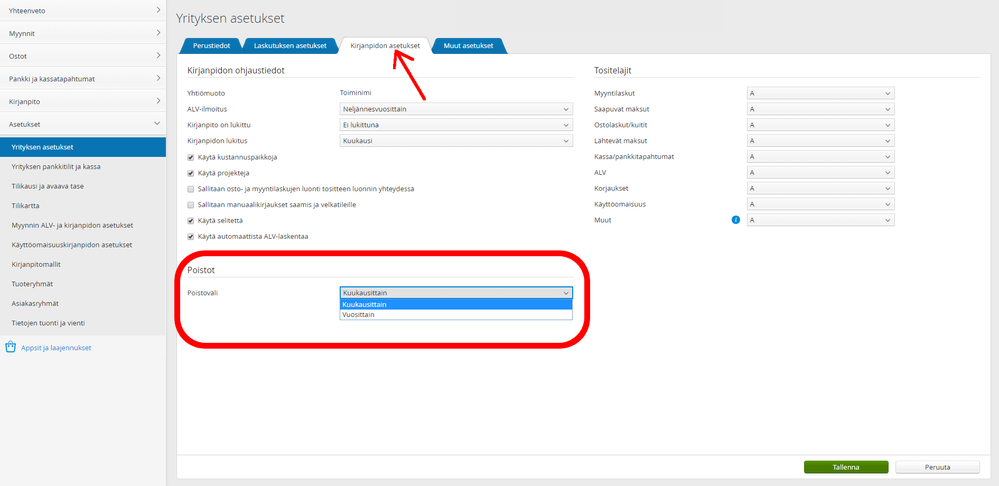Open the ALV-ilmoitus dropdown
Screen dimensions: 999x486
(456, 109)
